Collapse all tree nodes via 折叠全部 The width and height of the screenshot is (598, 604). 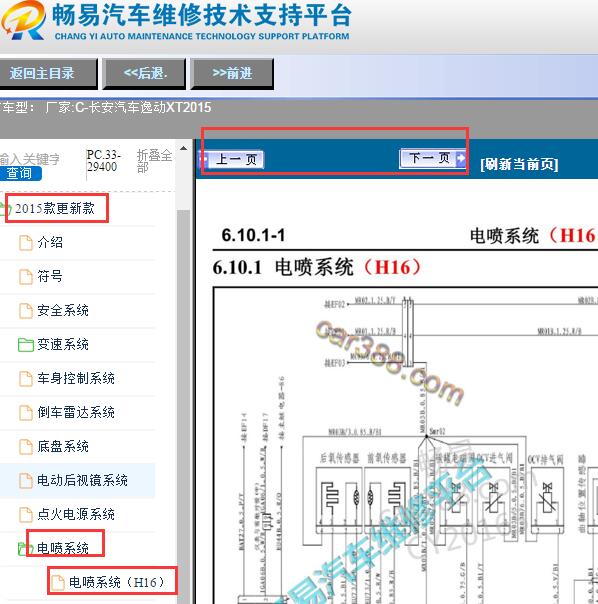pos(154,161)
